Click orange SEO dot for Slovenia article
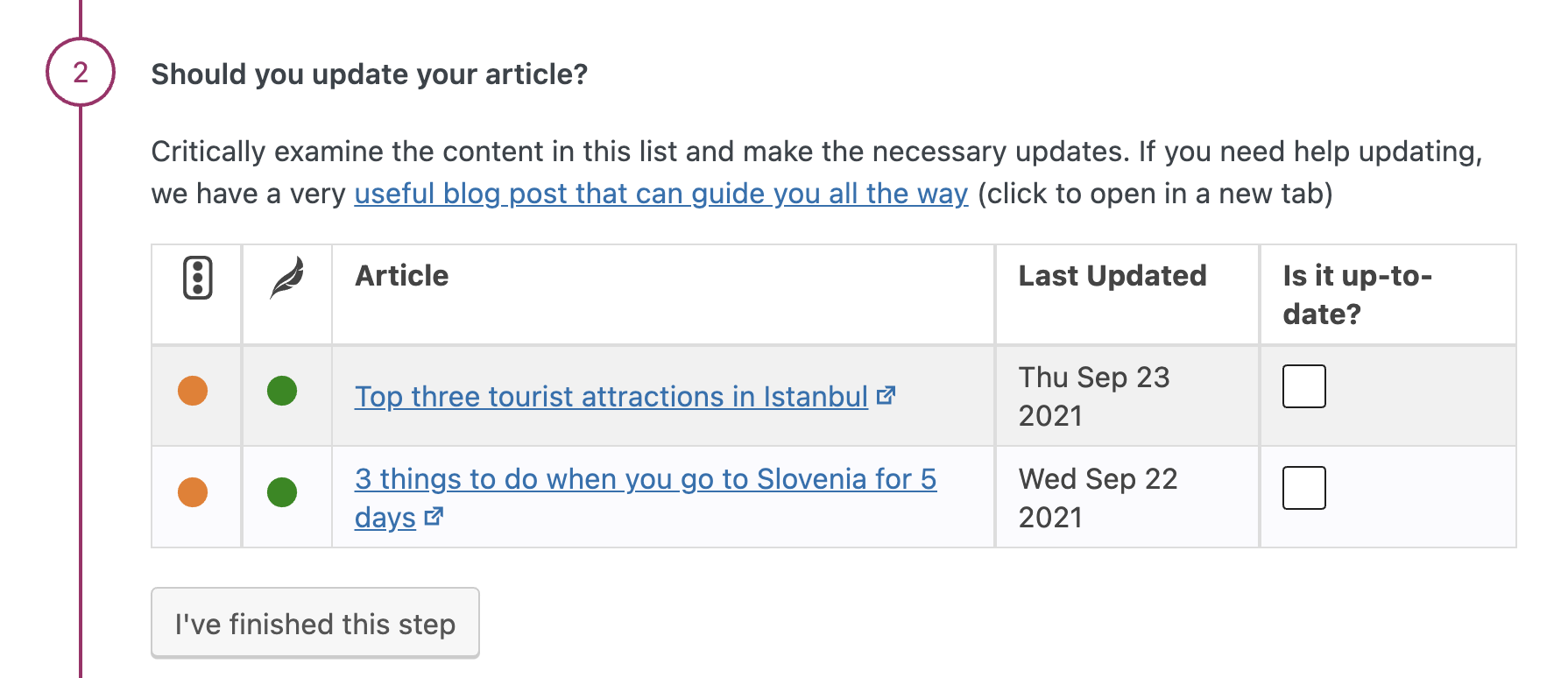The image size is (1568, 678). click(193, 492)
